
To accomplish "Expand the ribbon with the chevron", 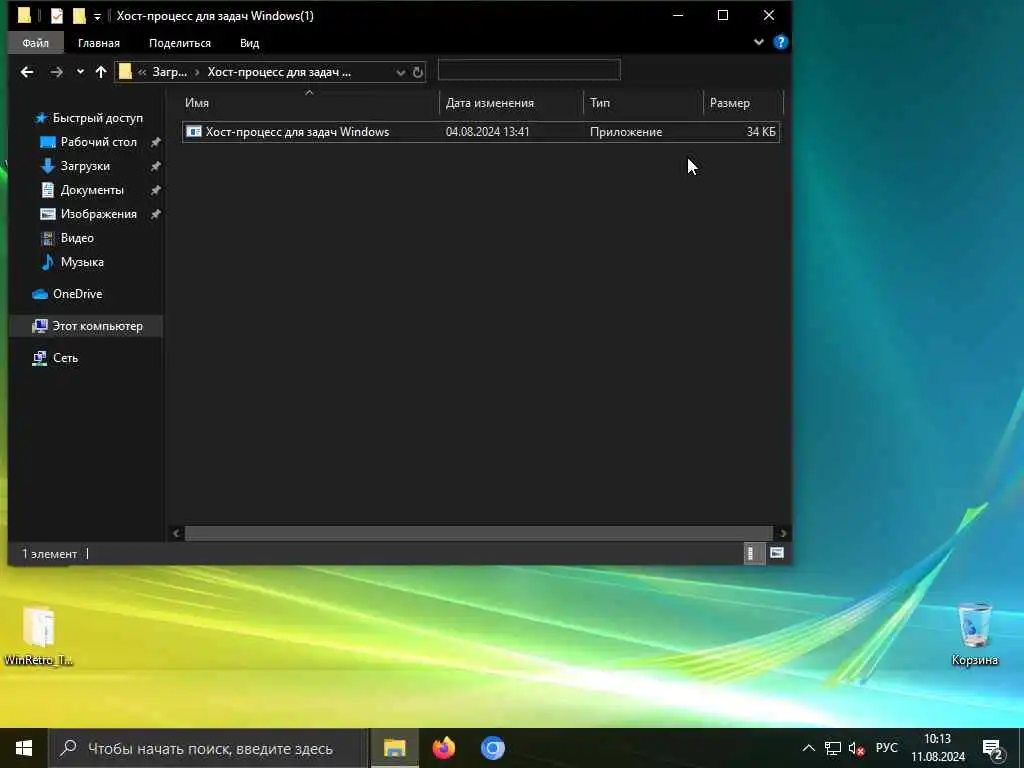I will click(758, 42).
